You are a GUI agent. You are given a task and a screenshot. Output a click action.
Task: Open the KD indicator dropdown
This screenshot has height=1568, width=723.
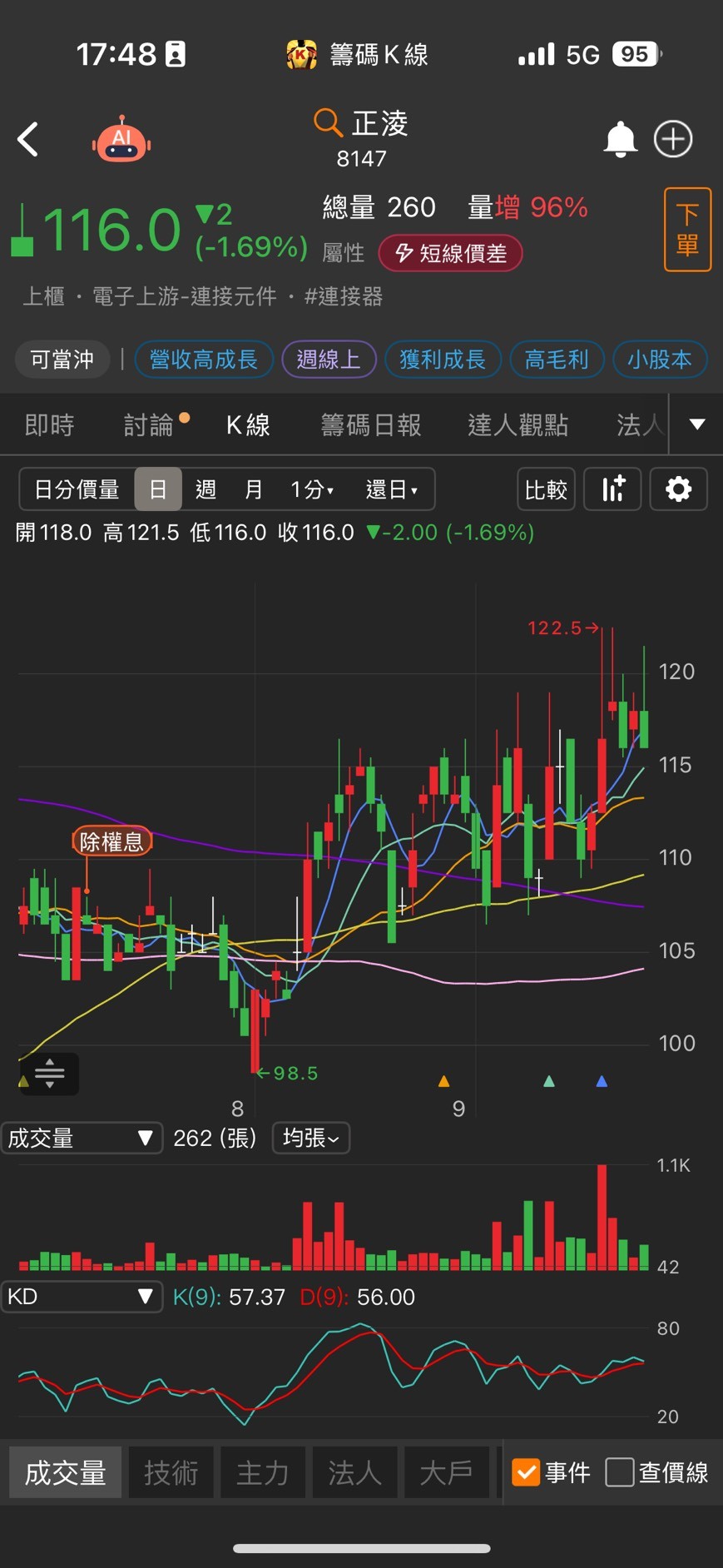pyautogui.click(x=82, y=1297)
